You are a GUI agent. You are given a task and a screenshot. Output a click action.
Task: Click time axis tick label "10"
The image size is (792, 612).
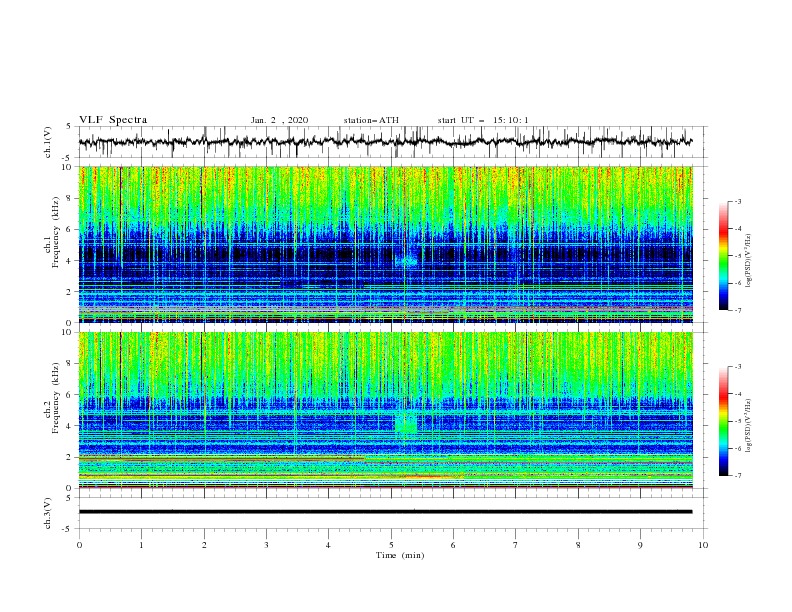click(703, 545)
